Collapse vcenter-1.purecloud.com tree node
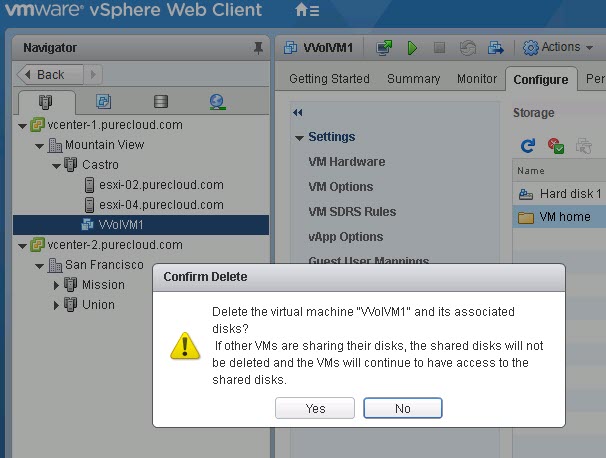This screenshot has height=458, width=606. coord(22,126)
